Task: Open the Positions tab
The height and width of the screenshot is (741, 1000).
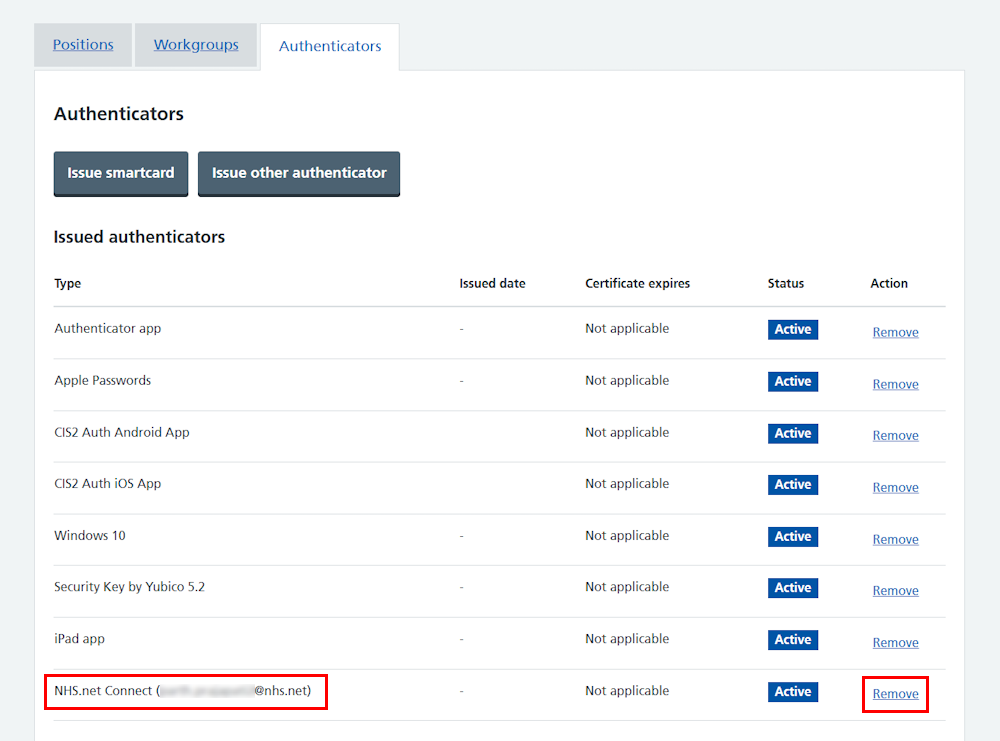Action: pos(83,45)
